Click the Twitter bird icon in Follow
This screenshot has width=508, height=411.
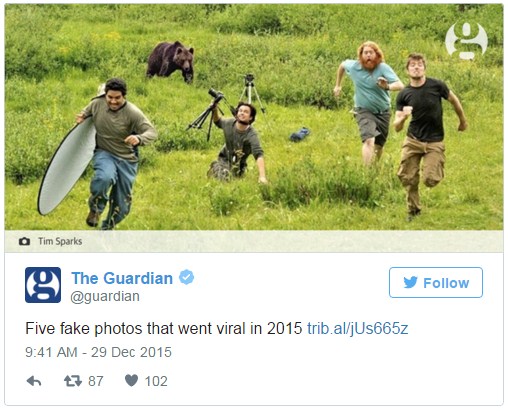point(410,282)
